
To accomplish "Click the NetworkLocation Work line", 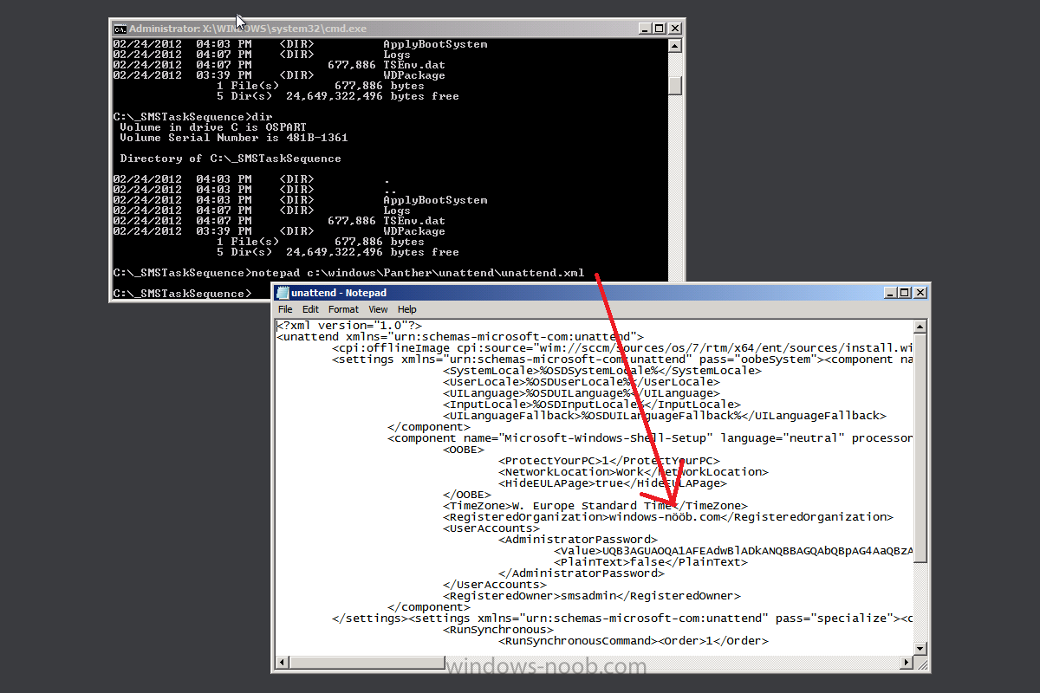I will (633, 472).
